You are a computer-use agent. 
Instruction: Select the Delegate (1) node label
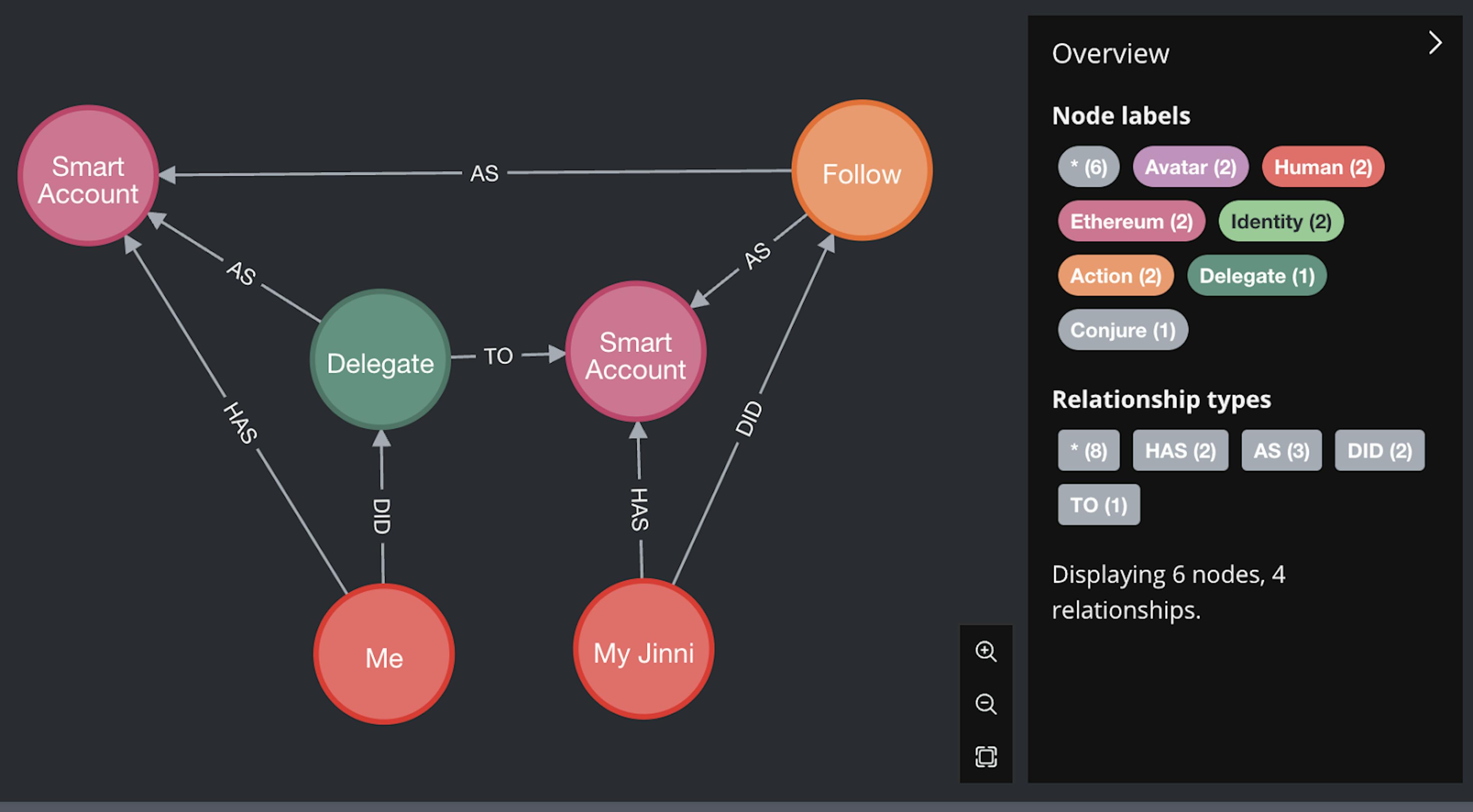(x=1257, y=276)
